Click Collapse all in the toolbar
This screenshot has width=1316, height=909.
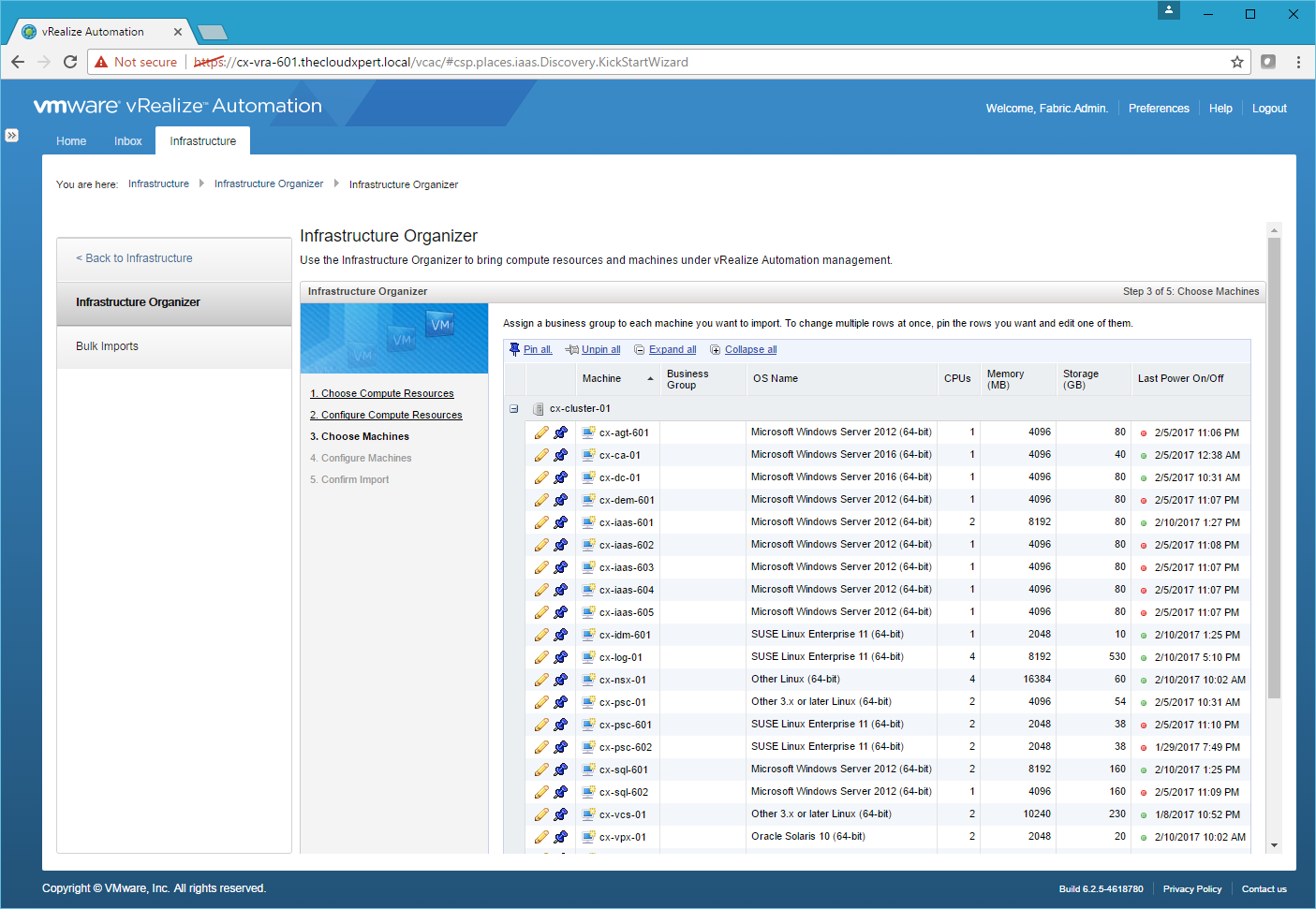tap(750, 349)
